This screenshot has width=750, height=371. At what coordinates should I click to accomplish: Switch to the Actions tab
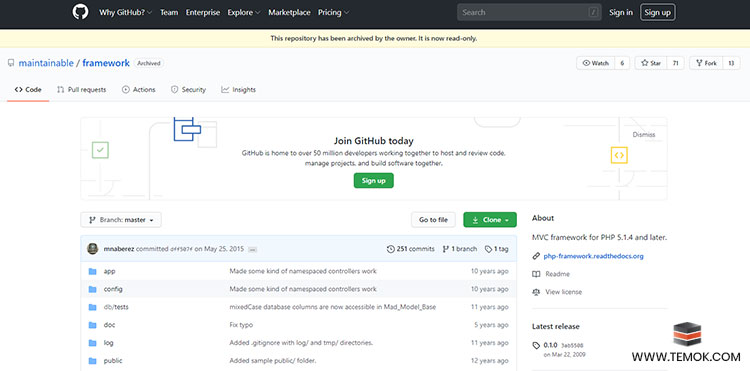[x=139, y=89]
